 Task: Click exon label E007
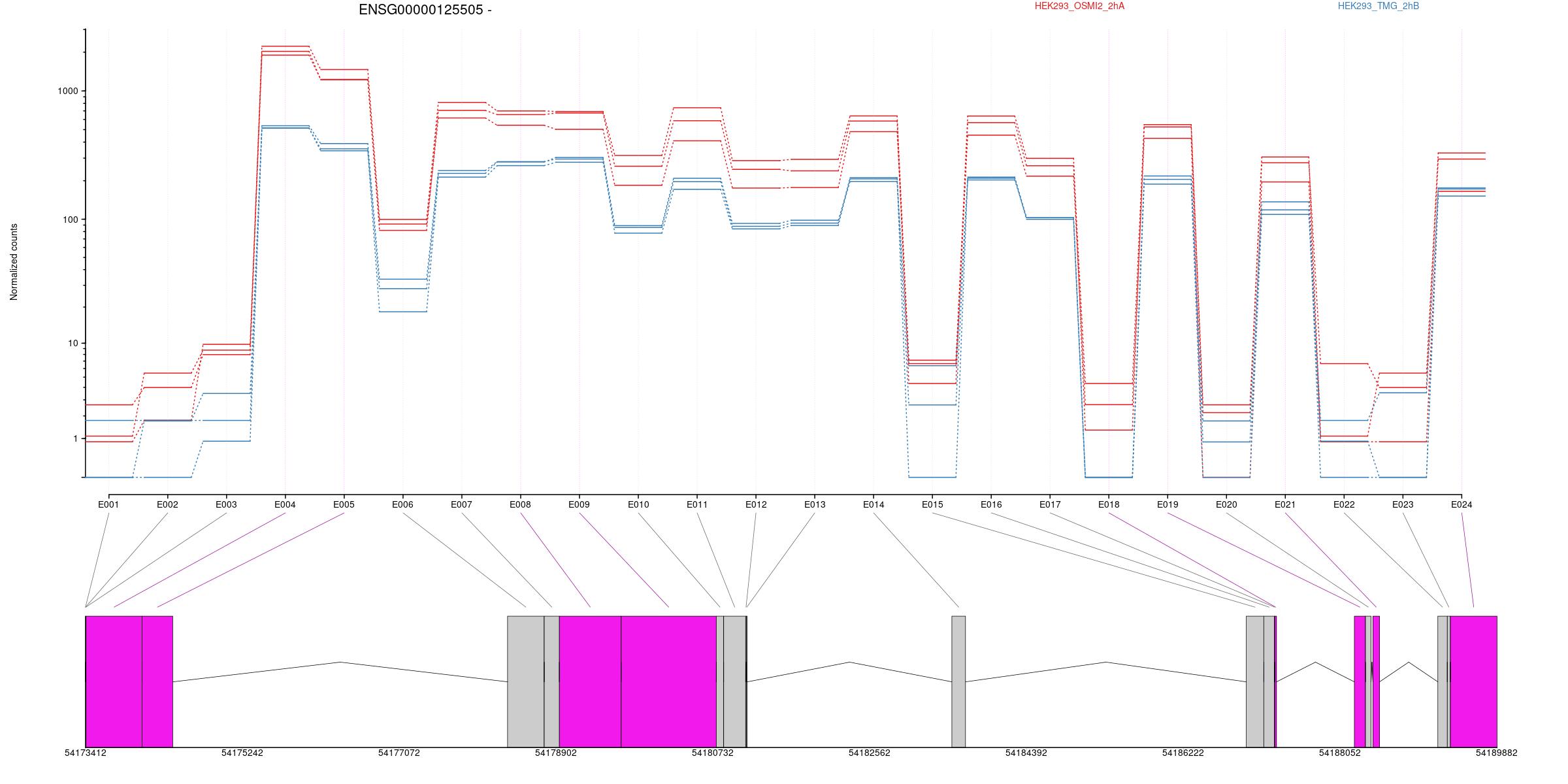point(461,504)
